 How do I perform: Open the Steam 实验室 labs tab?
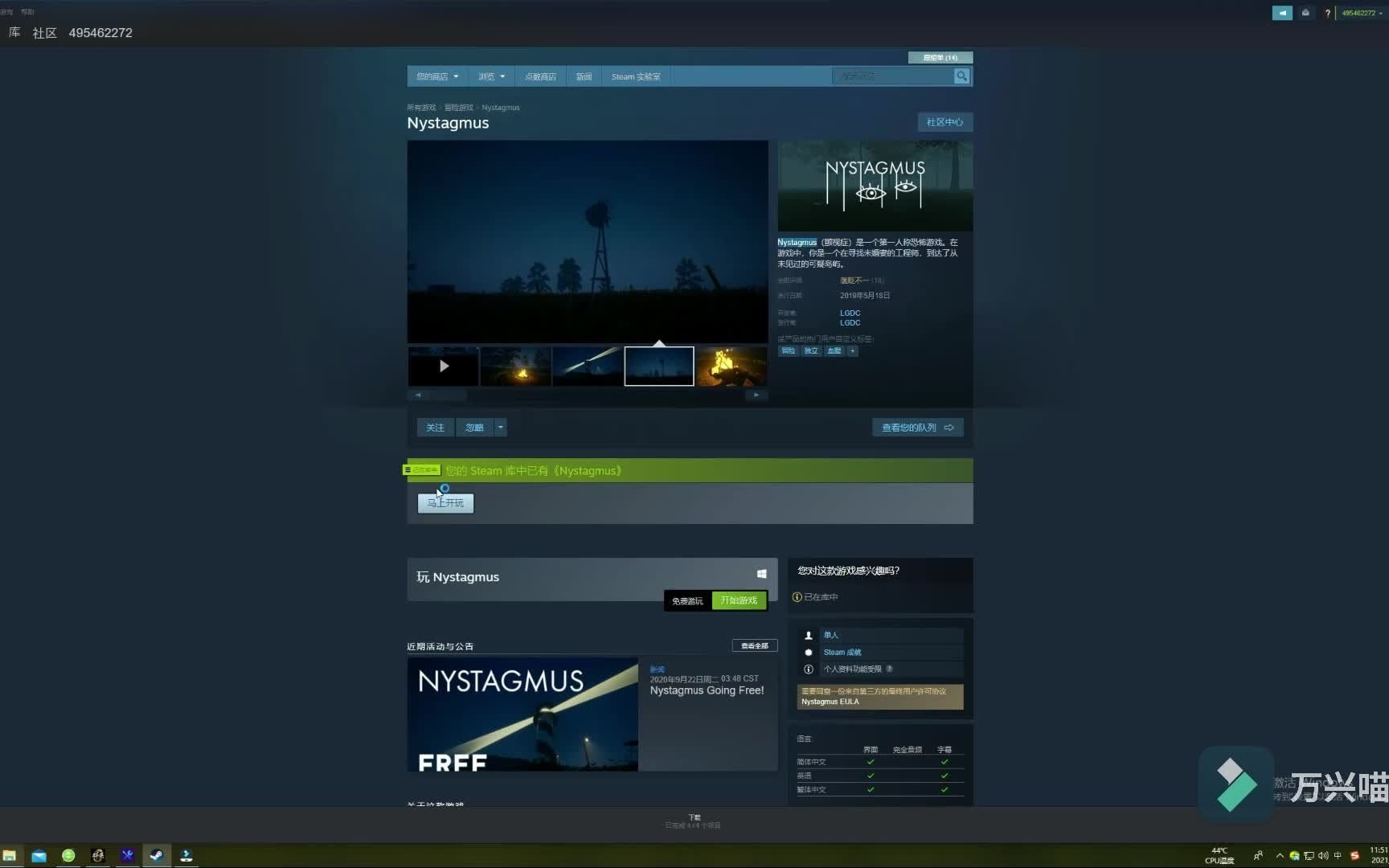636,76
